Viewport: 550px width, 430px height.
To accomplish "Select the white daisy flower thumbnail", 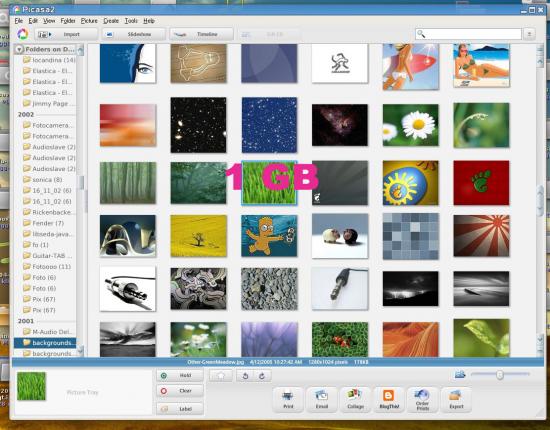I will tap(410, 125).
